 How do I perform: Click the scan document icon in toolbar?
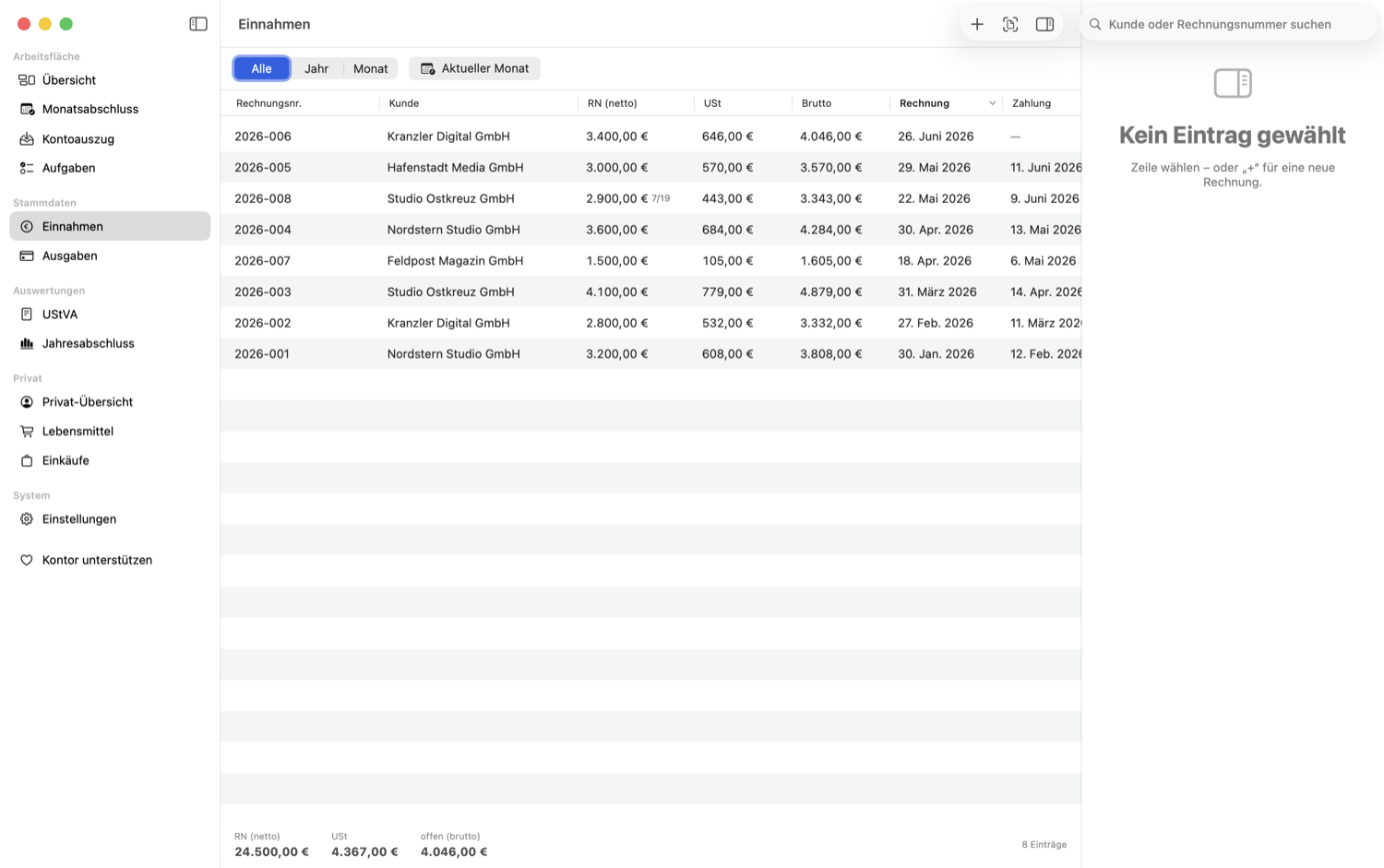(1010, 24)
